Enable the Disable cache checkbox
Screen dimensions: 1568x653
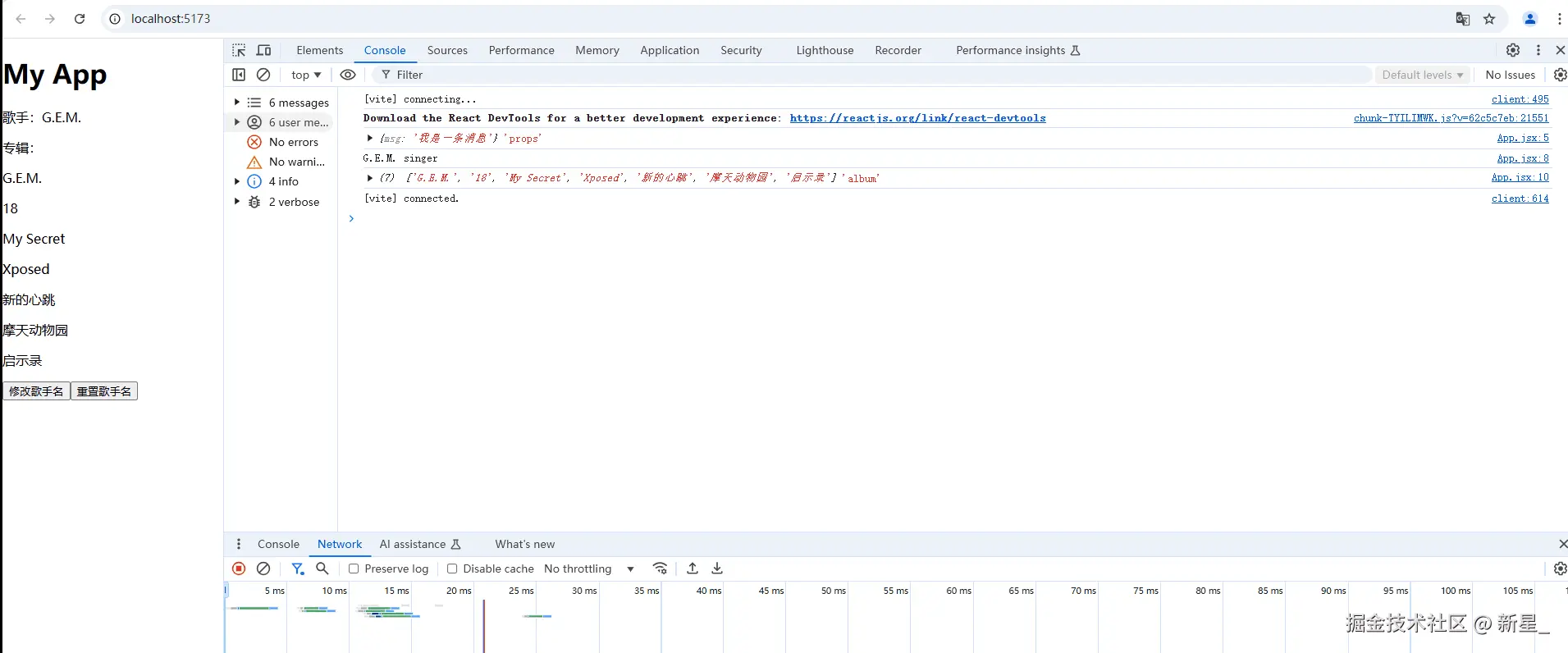pyautogui.click(x=452, y=569)
